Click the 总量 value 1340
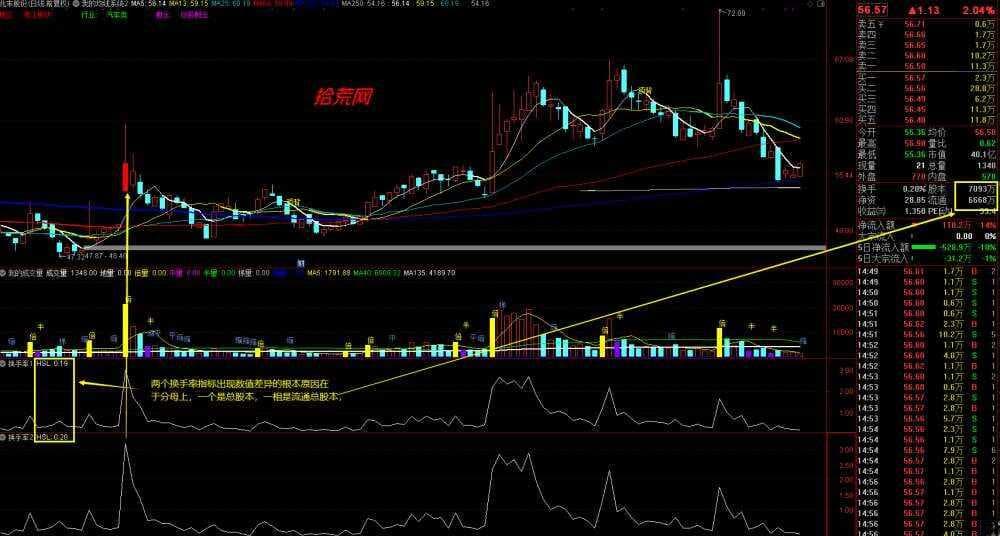This screenshot has height=536, width=1000. pos(987,165)
